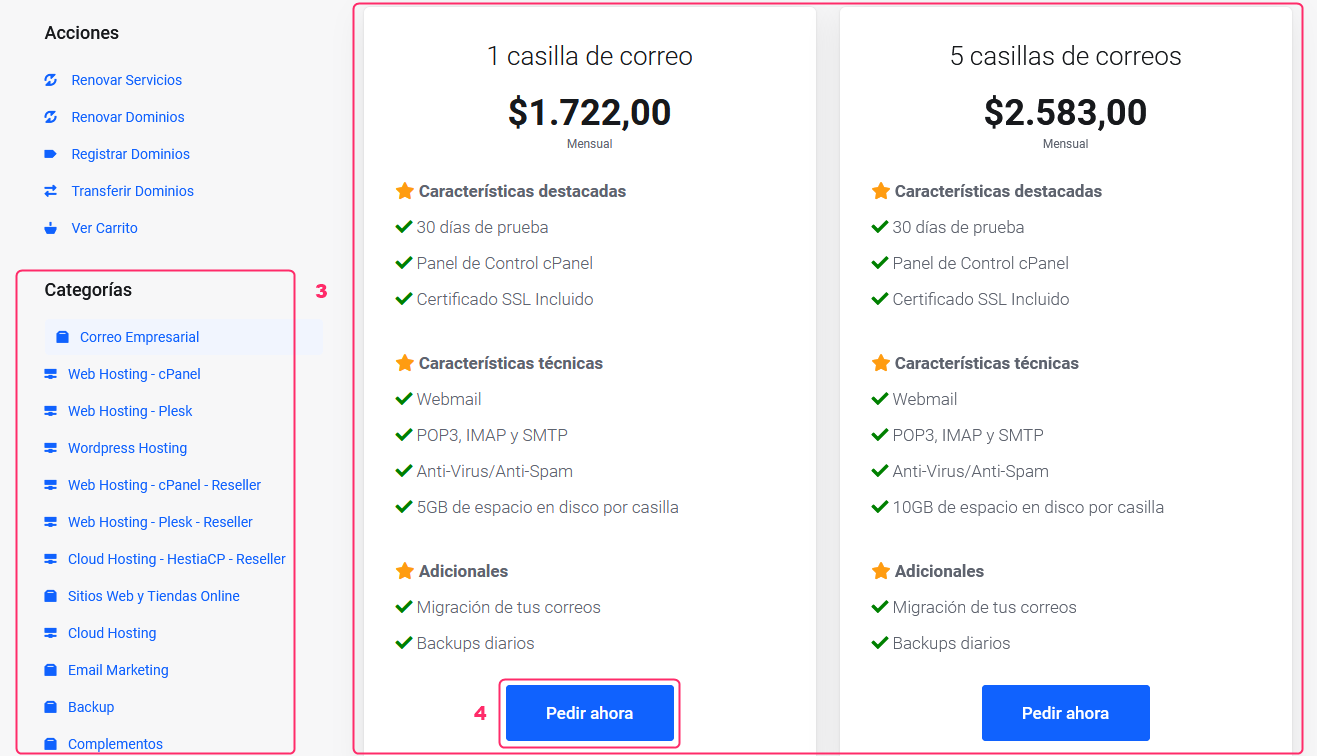Viewport: 1317px width, 756px height.
Task: Click the server icon beside Wordpress Hosting
Action: pyautogui.click(x=51, y=448)
